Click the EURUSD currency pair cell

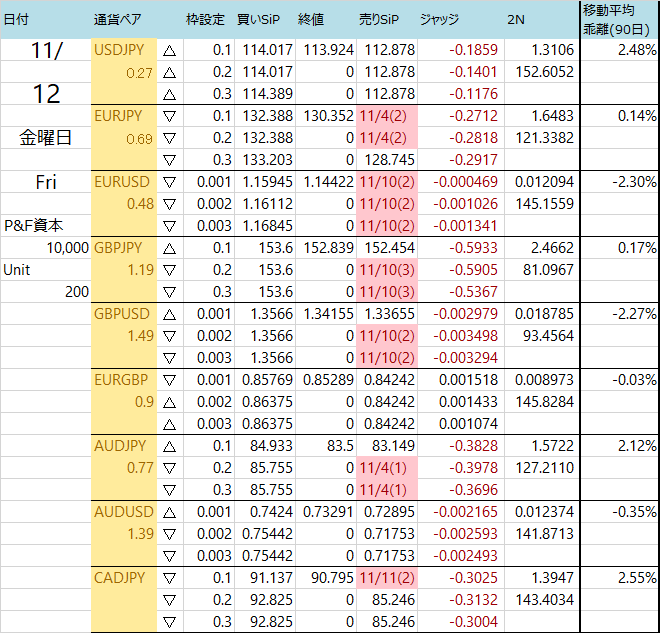[122, 182]
